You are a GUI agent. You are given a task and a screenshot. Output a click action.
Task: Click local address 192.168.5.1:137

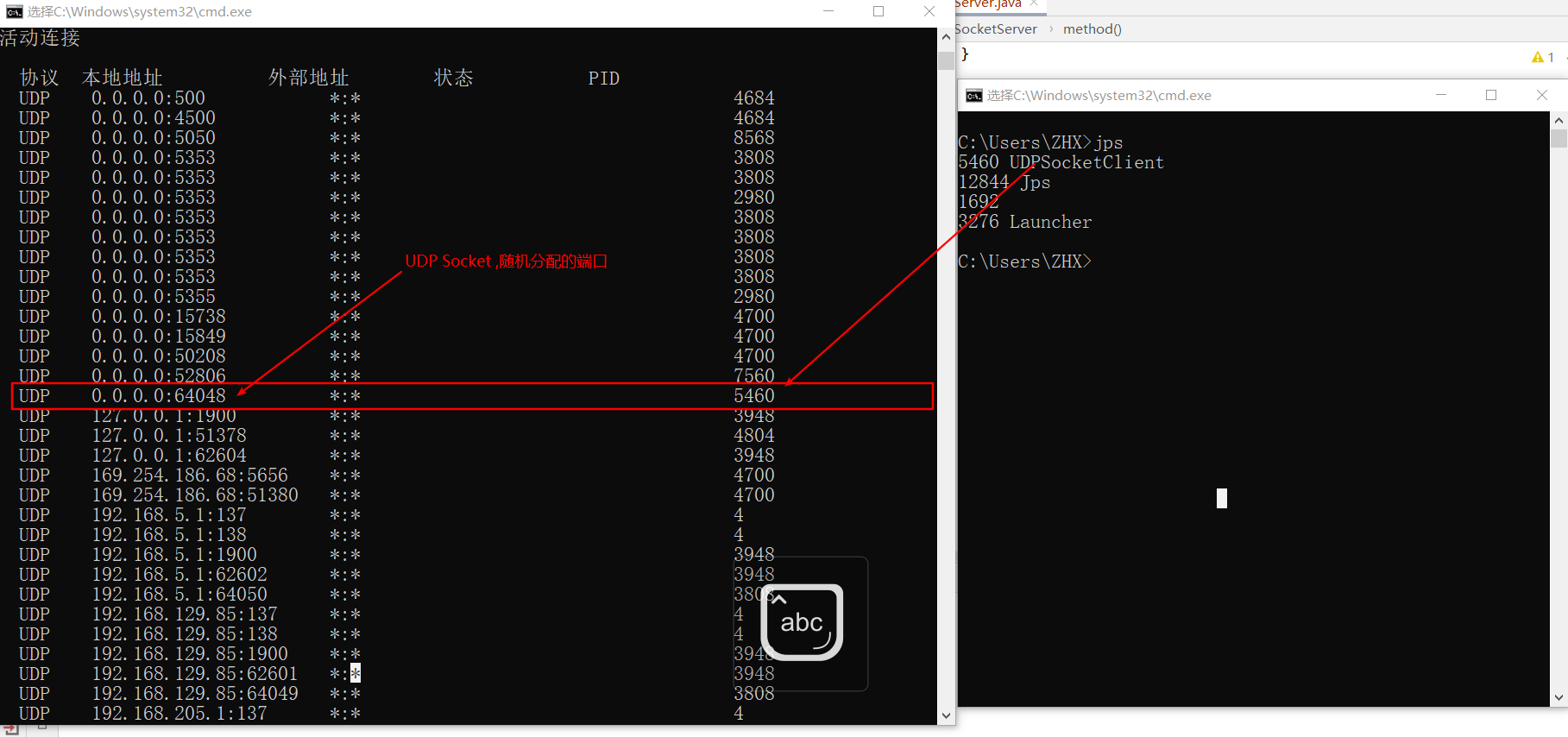(x=169, y=515)
